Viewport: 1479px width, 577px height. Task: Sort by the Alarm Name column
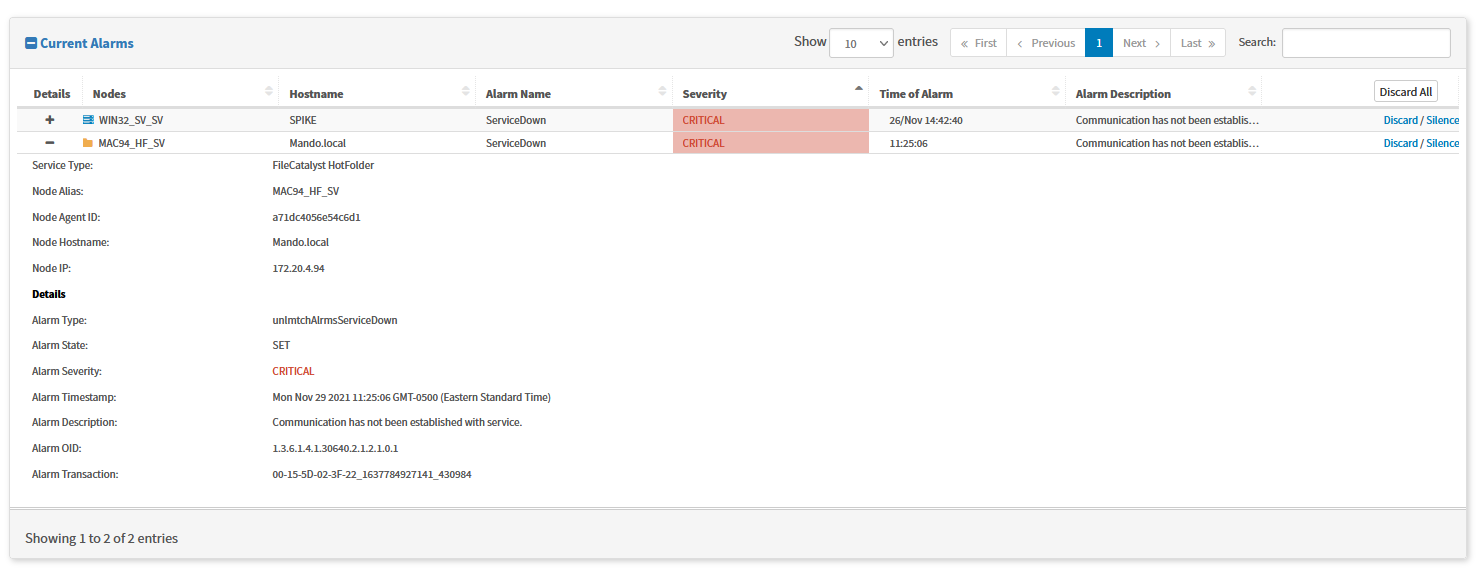(x=573, y=93)
